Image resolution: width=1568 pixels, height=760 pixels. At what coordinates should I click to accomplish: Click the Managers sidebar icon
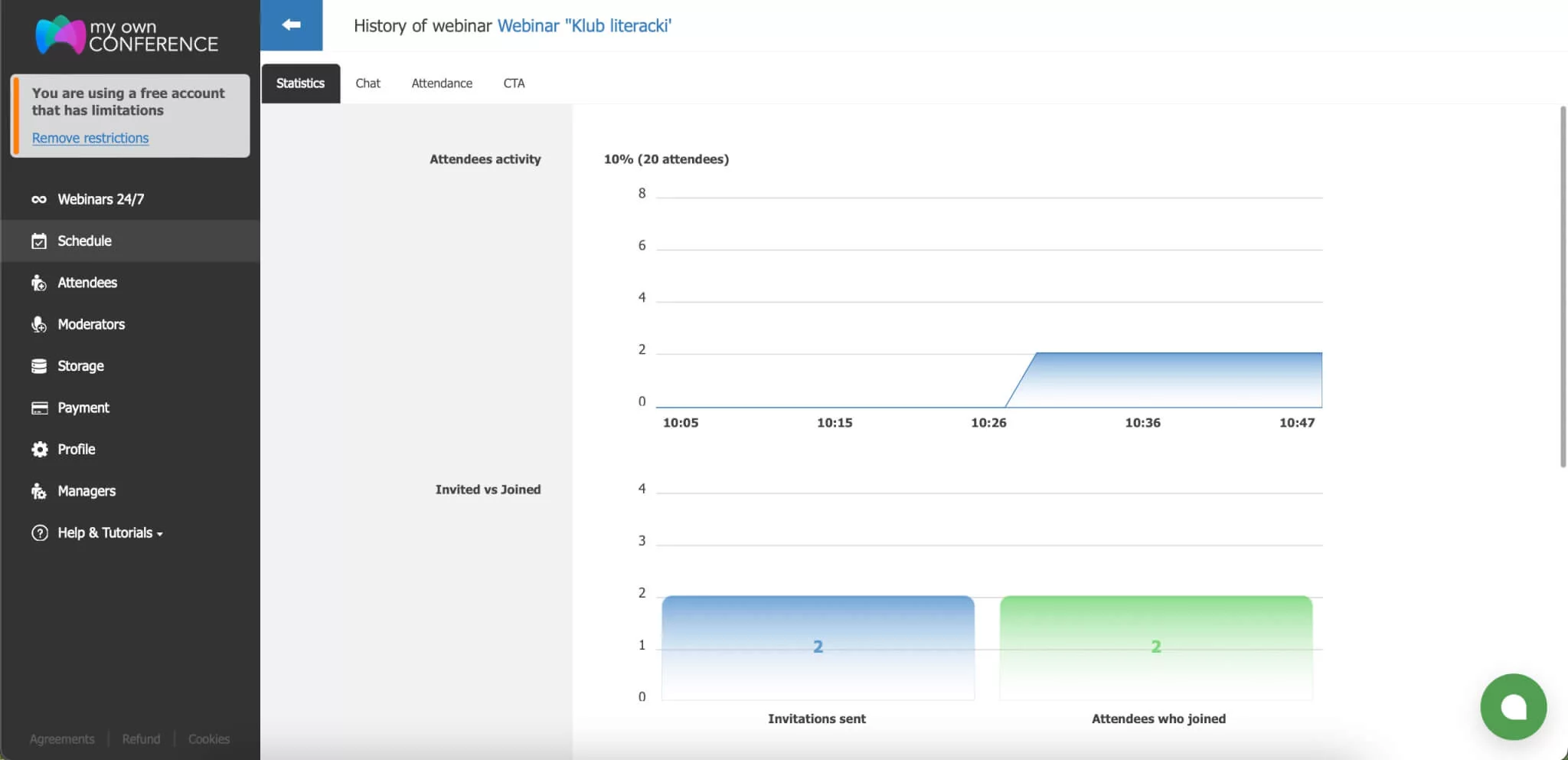coord(39,490)
